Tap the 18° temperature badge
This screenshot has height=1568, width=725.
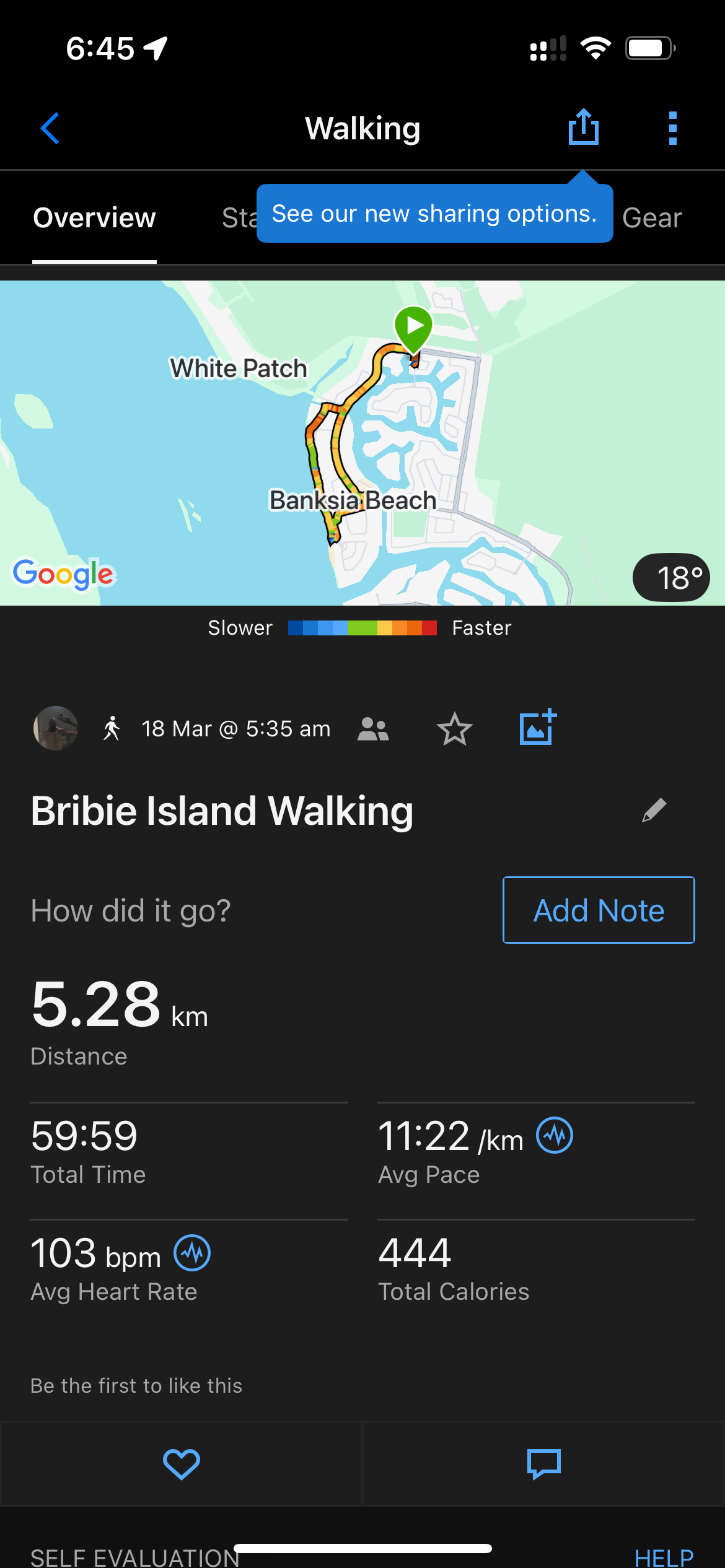click(670, 578)
